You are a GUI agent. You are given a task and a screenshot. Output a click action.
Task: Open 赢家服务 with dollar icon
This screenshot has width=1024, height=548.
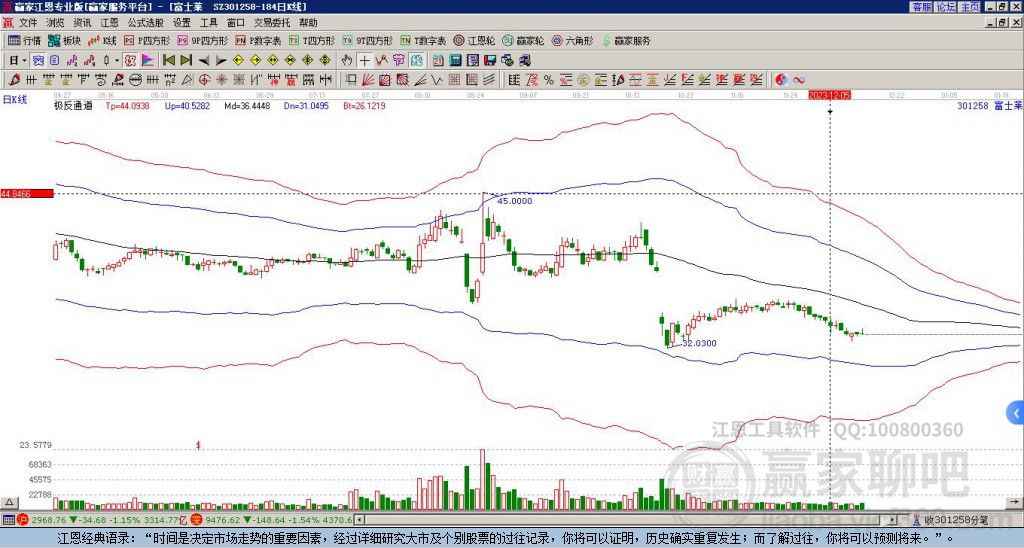(626, 40)
